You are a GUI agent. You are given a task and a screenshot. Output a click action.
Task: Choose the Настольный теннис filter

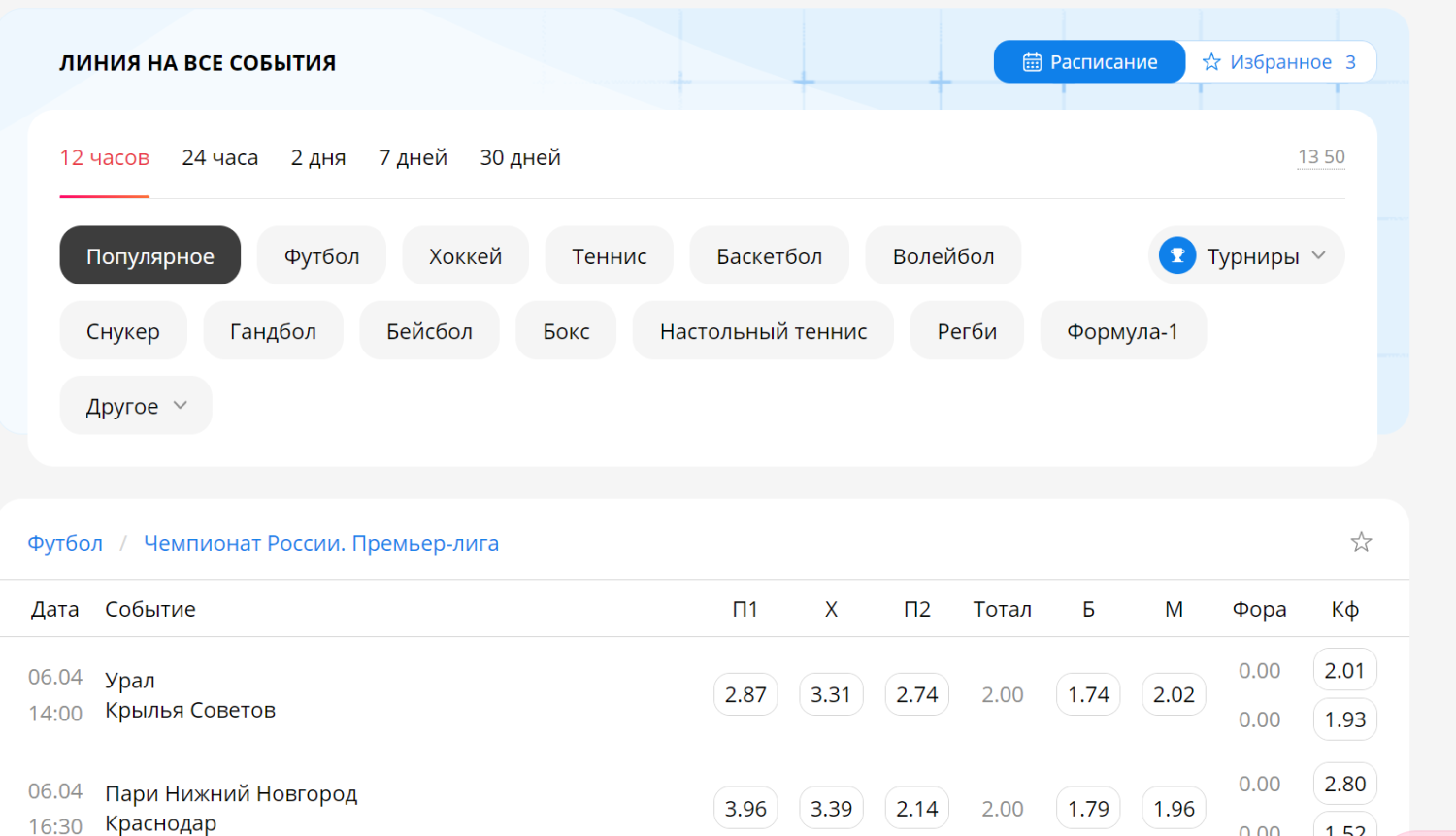(763, 331)
